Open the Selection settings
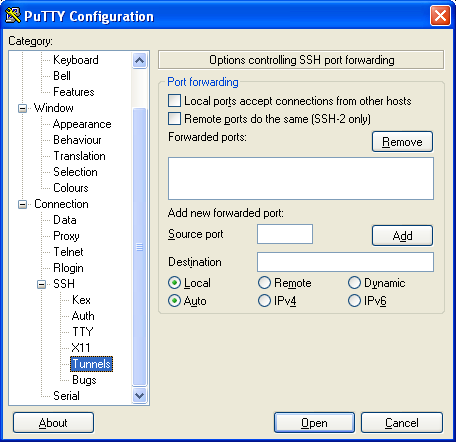The image size is (456, 442). coord(75,172)
